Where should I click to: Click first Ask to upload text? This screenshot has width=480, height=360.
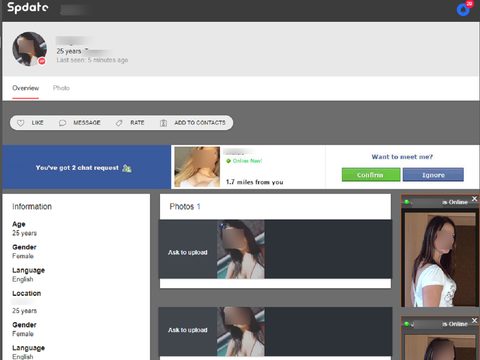pyautogui.click(x=188, y=252)
